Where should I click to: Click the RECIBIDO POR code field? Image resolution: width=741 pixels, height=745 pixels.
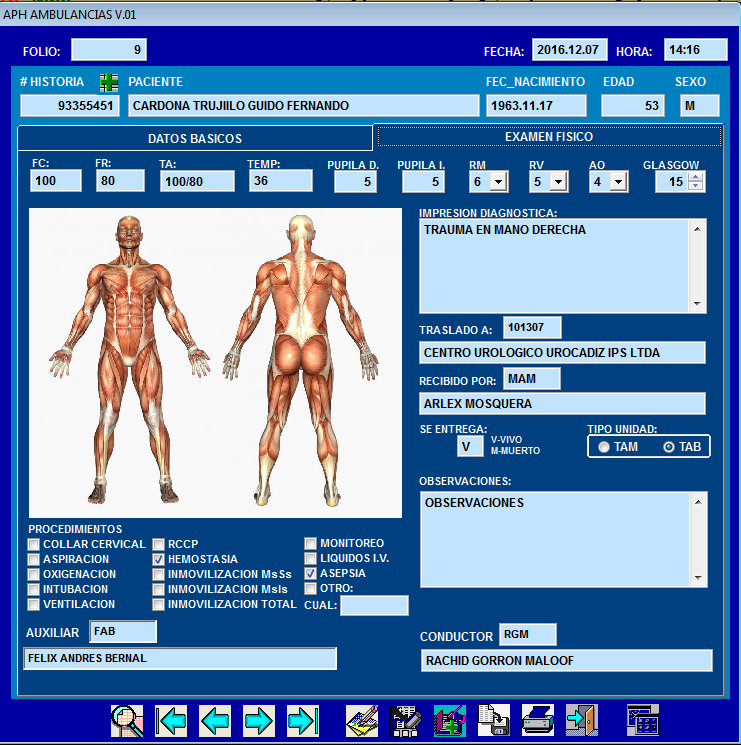(x=532, y=379)
